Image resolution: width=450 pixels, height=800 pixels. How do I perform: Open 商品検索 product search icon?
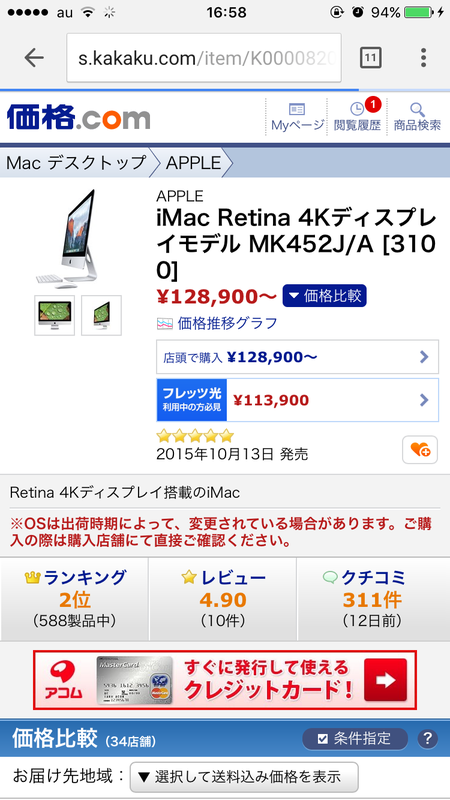pyautogui.click(x=417, y=117)
